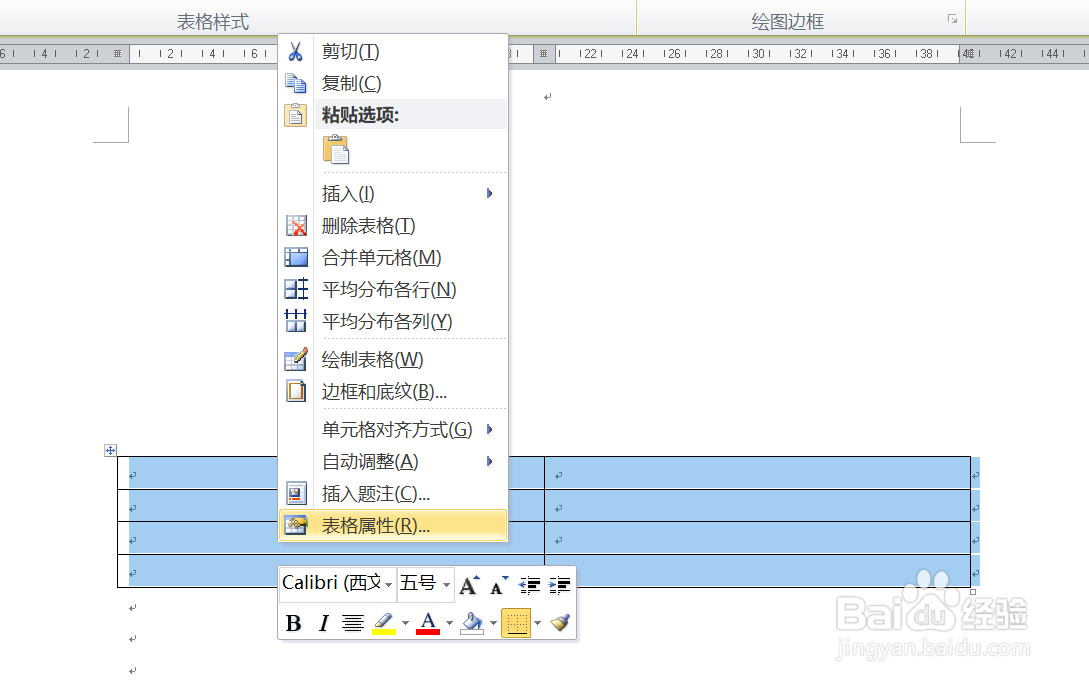The height and width of the screenshot is (685, 1089).
Task: Apply yellow text highlight color
Action: coord(384,623)
